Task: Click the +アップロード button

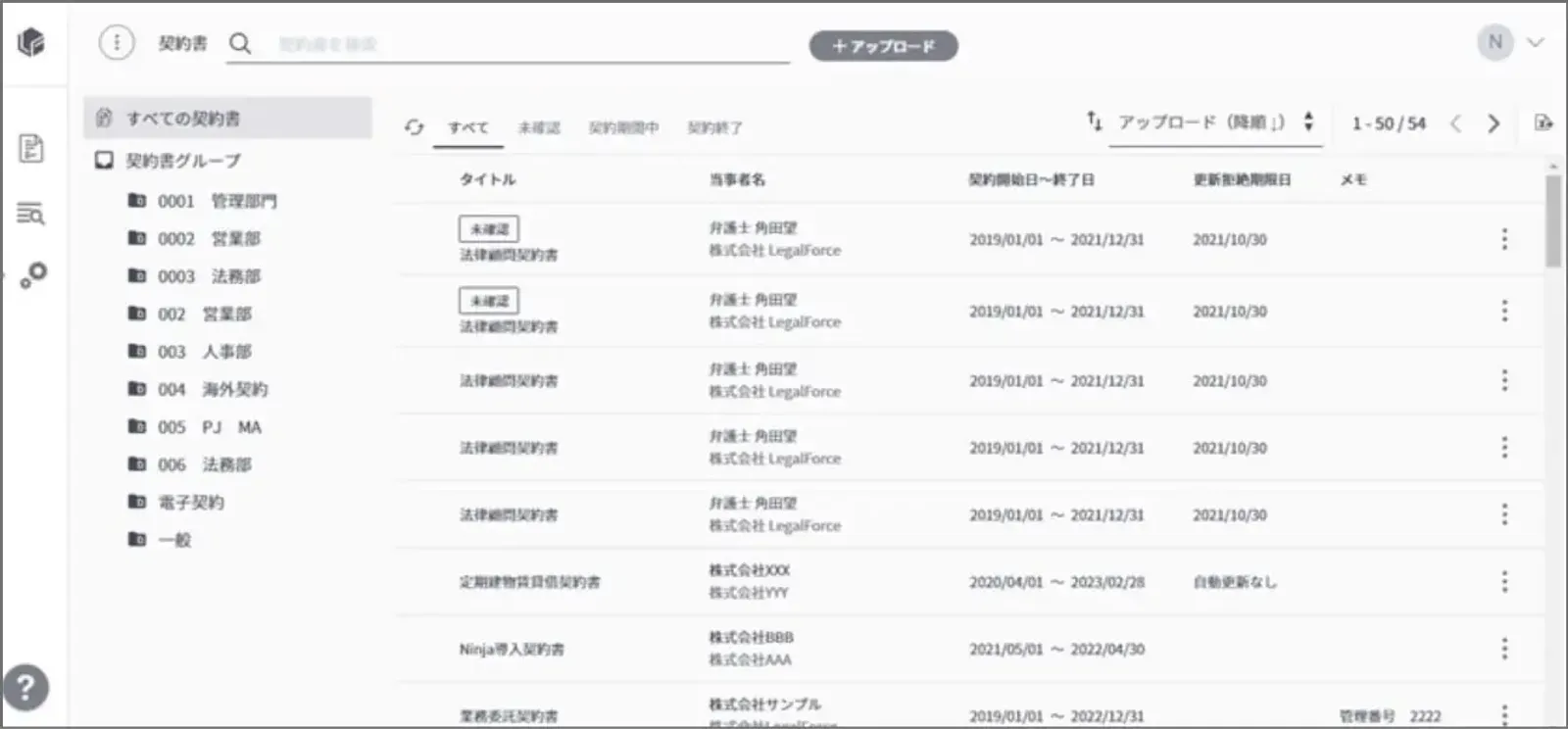Action: point(883,46)
